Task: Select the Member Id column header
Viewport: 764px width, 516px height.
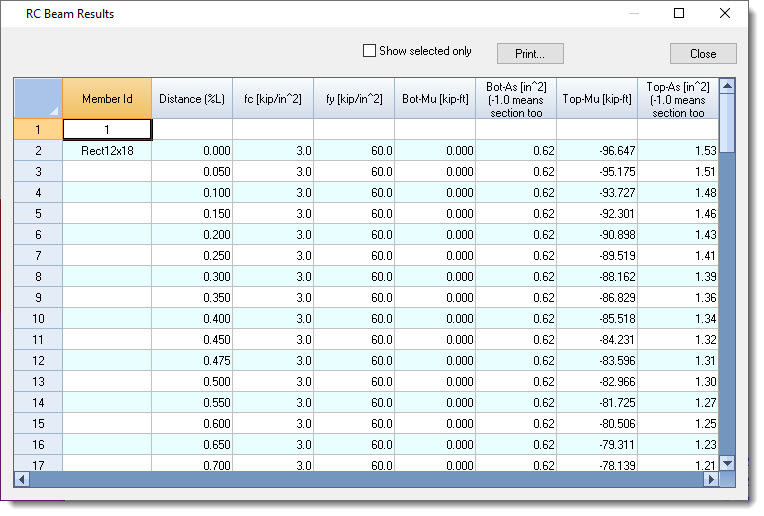Action: (x=107, y=99)
